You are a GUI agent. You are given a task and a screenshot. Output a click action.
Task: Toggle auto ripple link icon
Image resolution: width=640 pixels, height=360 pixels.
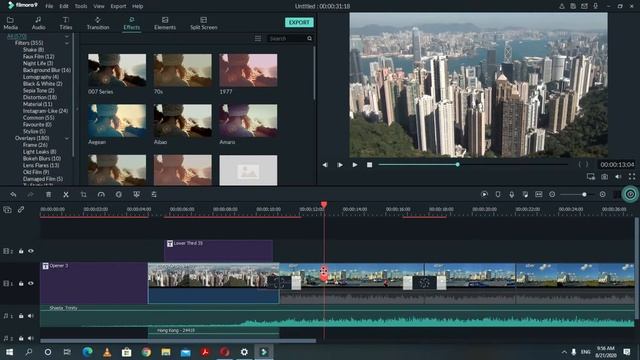tap(21, 210)
